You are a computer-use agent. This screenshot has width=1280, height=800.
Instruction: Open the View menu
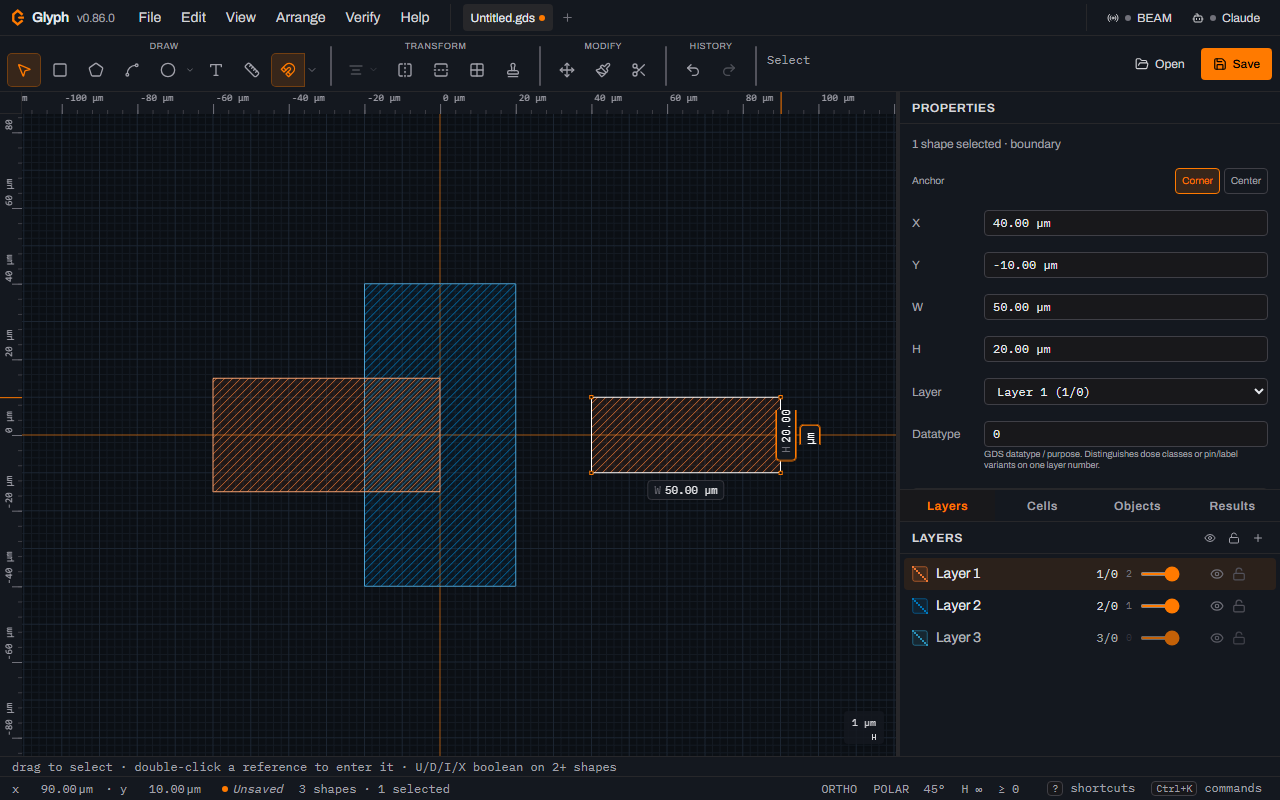241,18
